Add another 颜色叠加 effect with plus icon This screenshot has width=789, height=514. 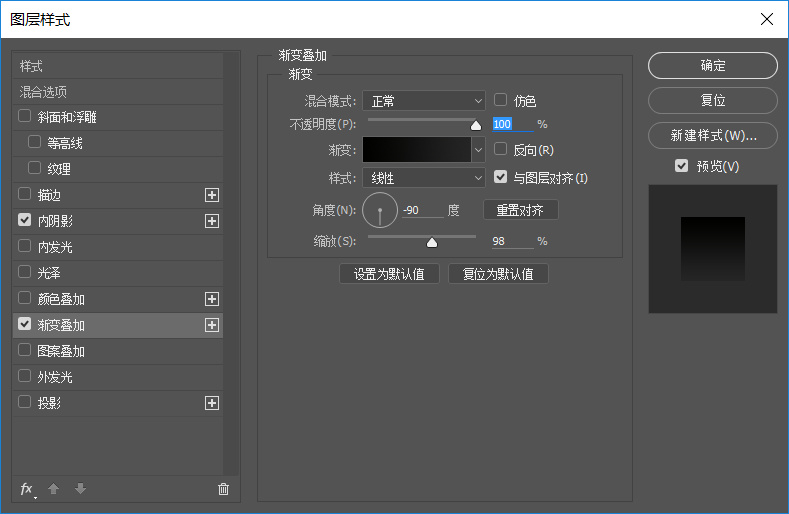point(212,299)
